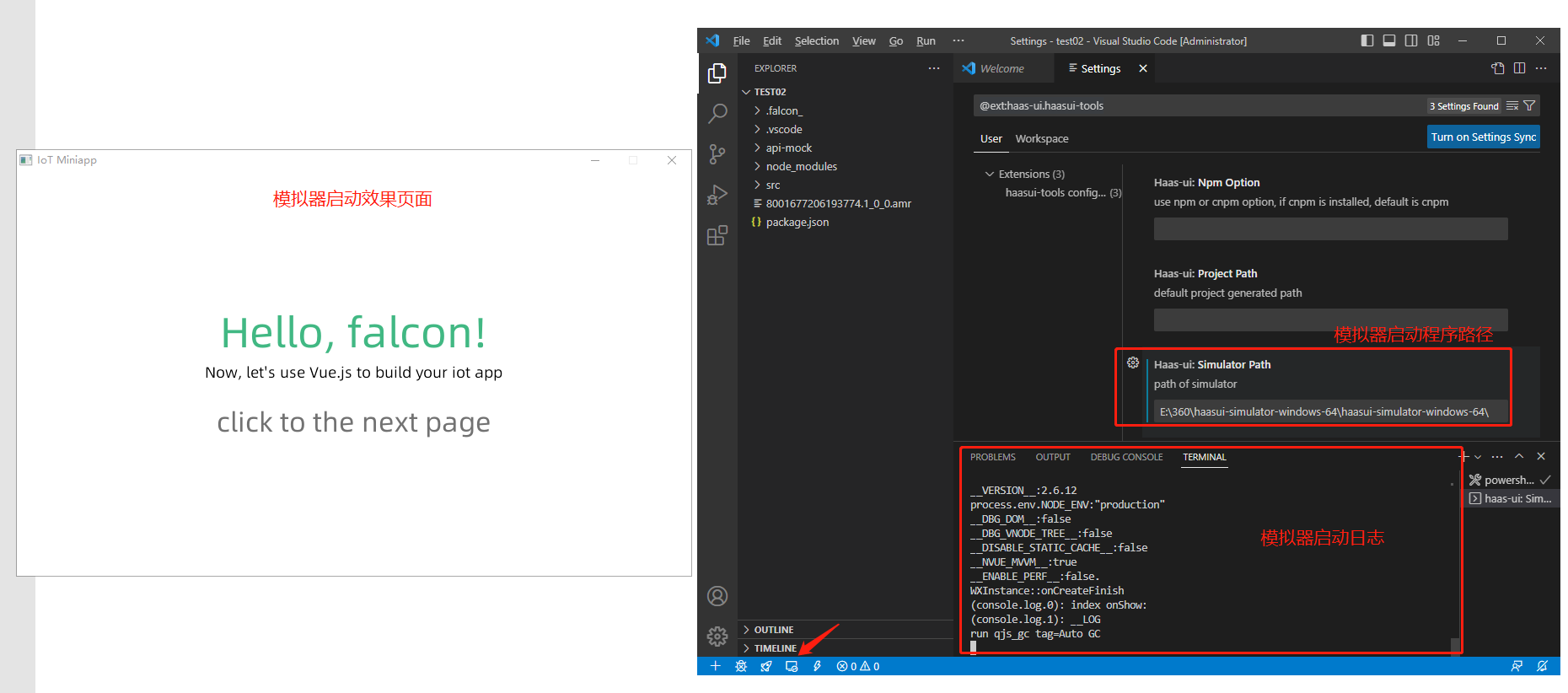Open the Edit menu
This screenshot has height=693, width=1568.
tap(772, 40)
